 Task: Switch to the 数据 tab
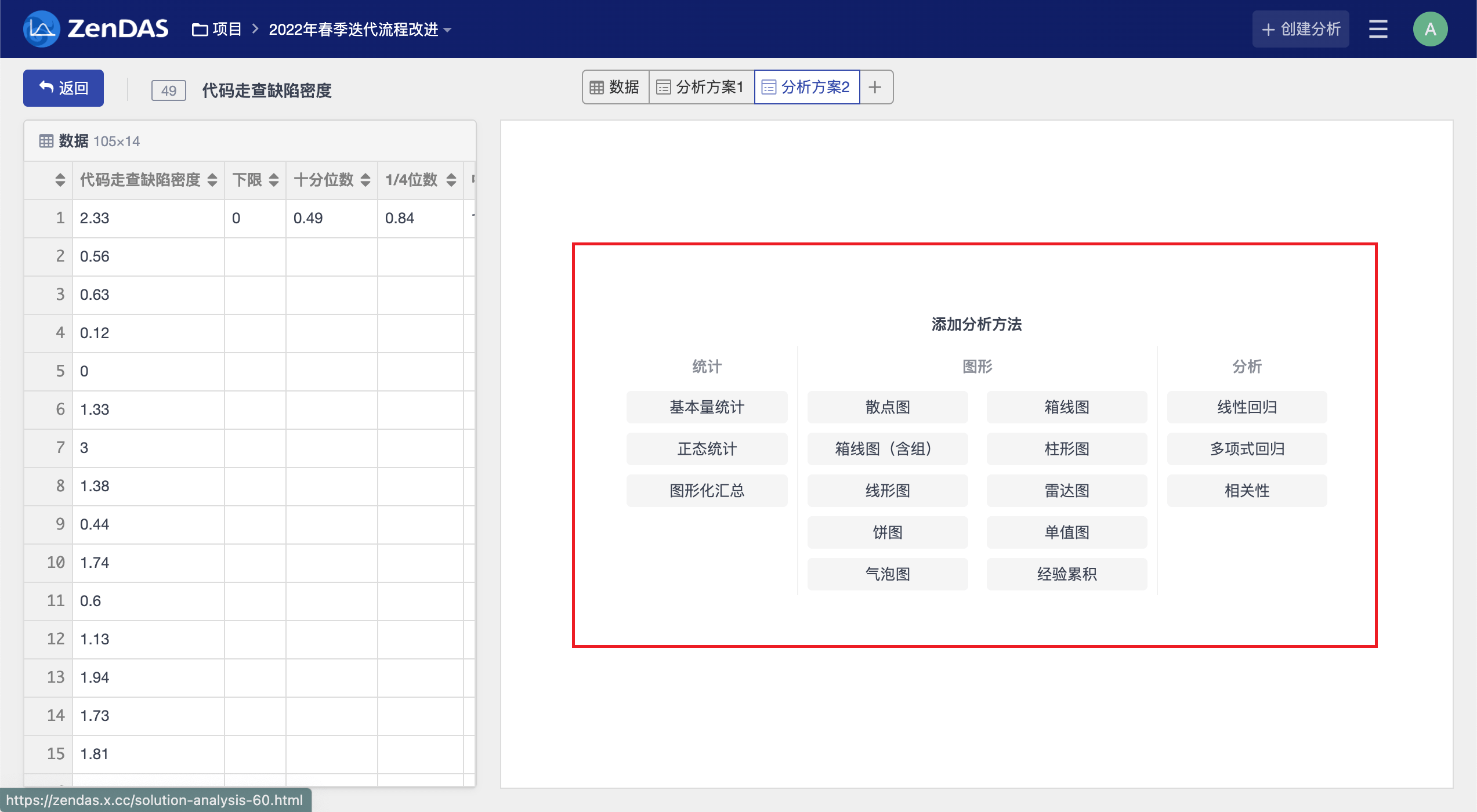615,88
